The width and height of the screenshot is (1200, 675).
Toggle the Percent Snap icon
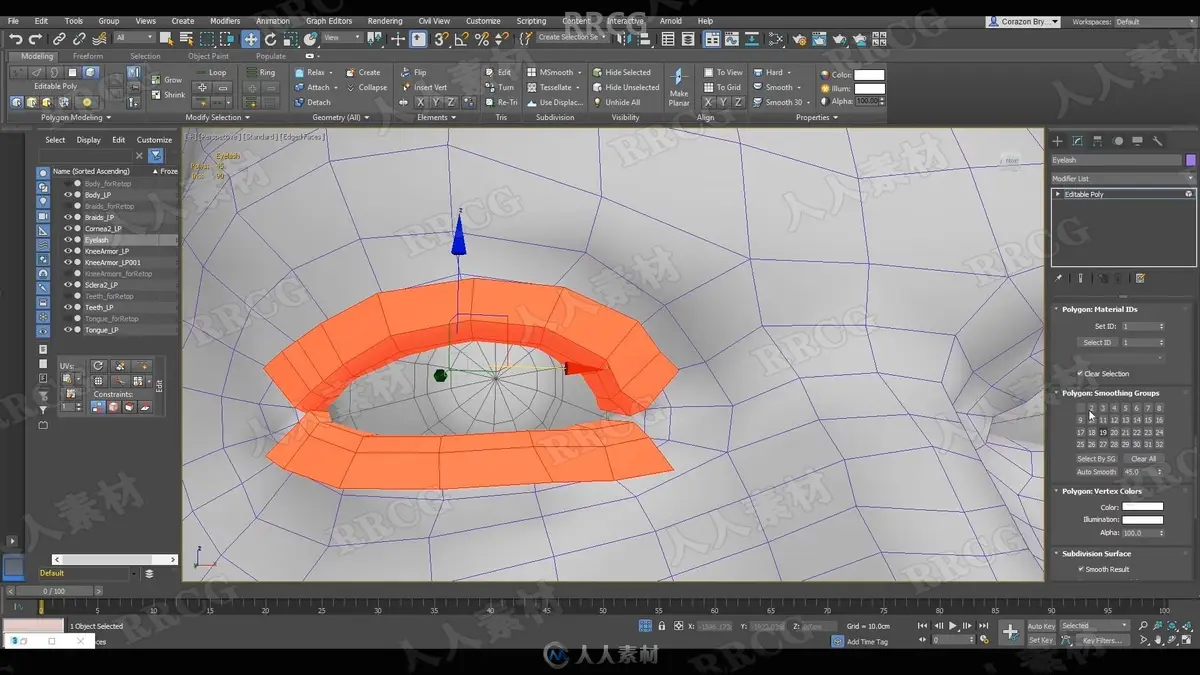(482, 39)
